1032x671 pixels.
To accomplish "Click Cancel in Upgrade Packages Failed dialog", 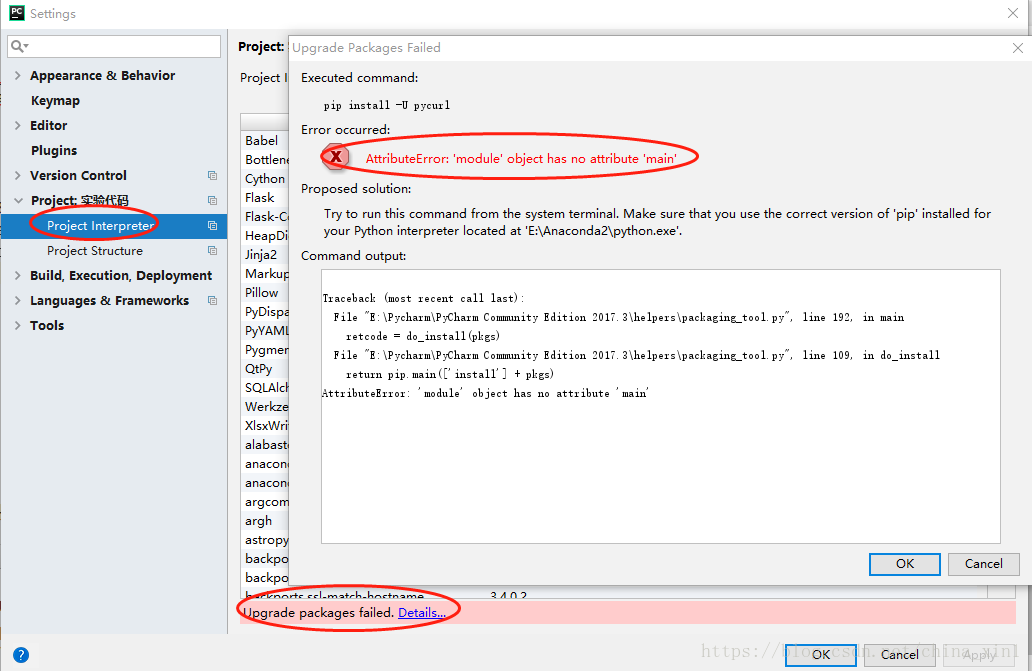I will tap(983, 564).
